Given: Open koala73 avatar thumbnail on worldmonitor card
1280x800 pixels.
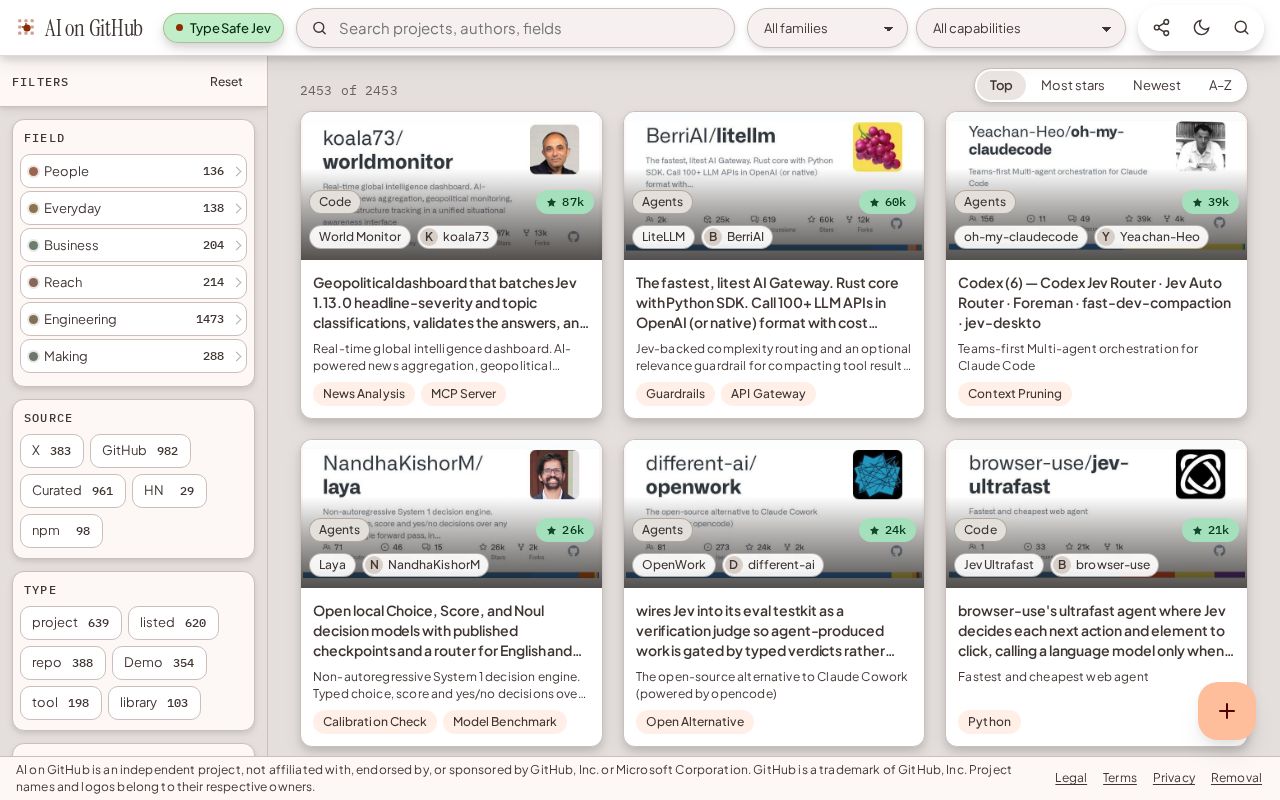Looking at the screenshot, I should coord(555,149).
